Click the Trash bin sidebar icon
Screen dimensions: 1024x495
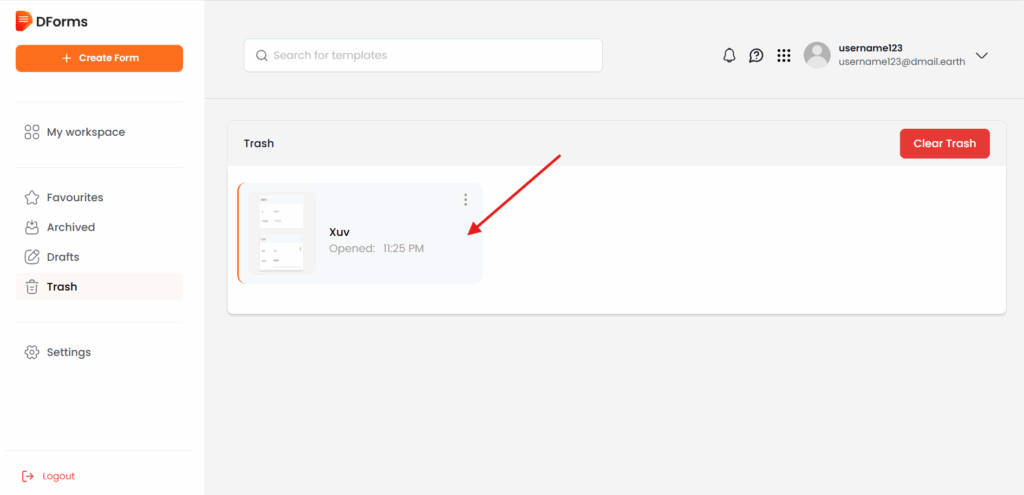point(32,287)
